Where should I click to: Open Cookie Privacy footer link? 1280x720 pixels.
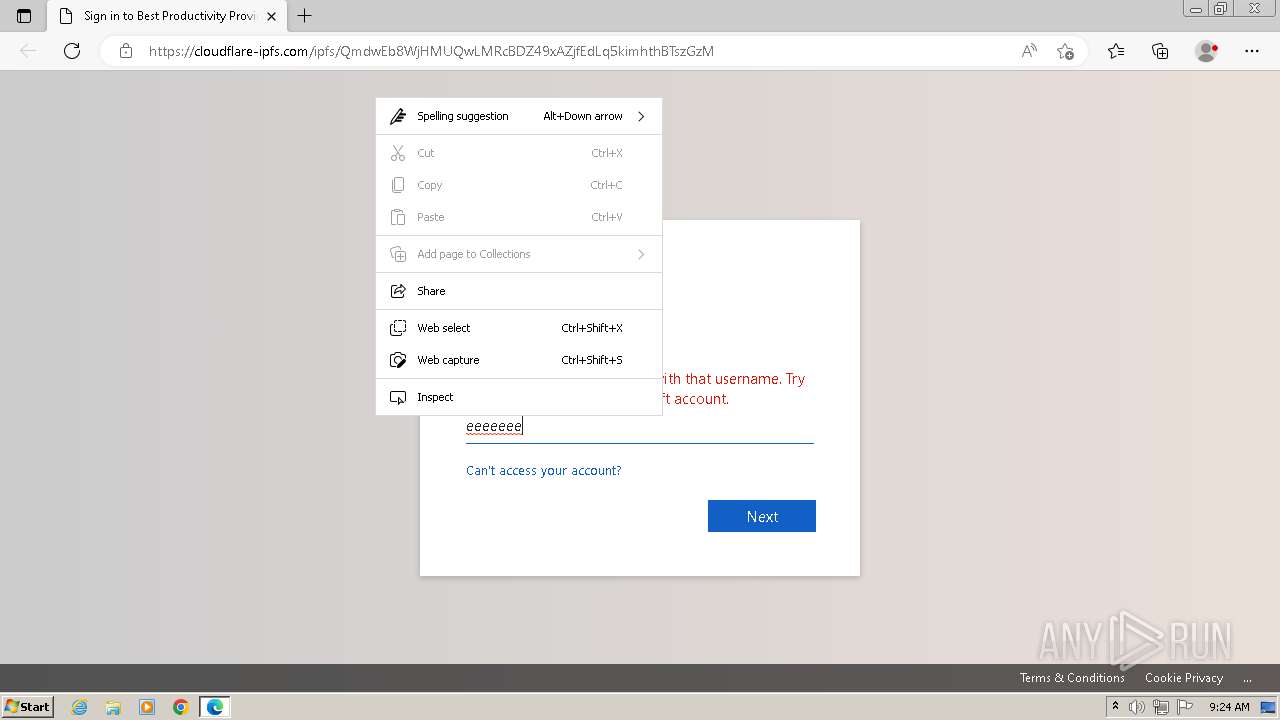tap(1184, 677)
